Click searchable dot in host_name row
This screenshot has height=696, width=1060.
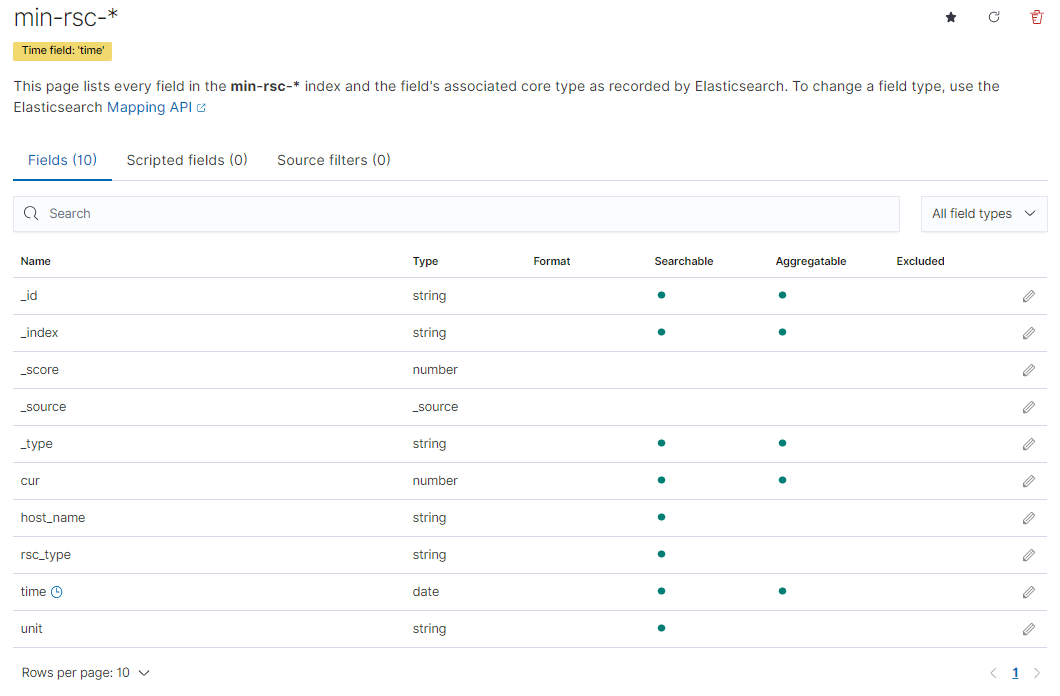[x=661, y=518]
